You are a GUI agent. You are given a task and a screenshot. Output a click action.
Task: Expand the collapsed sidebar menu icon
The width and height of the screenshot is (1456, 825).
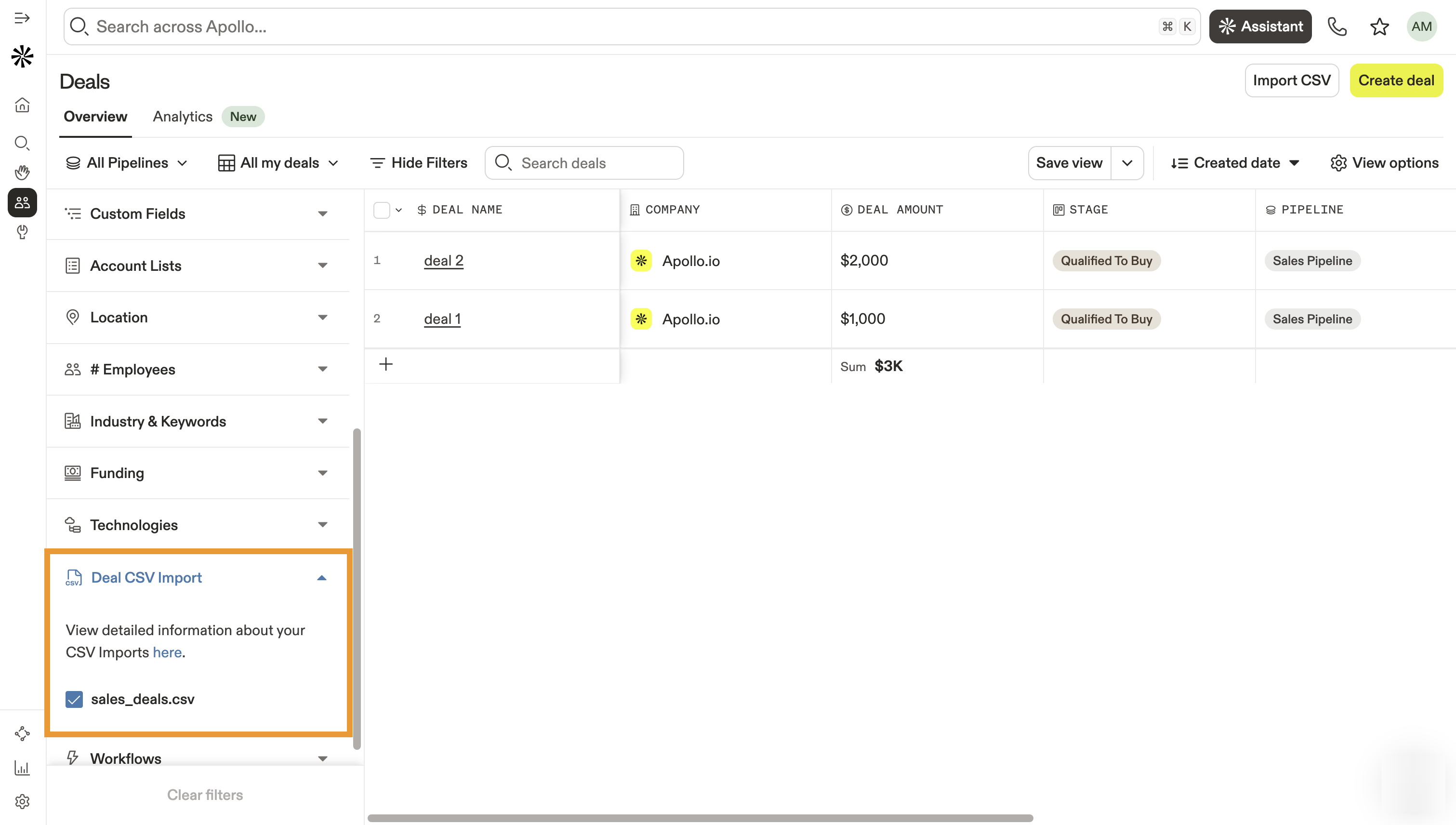(x=22, y=18)
